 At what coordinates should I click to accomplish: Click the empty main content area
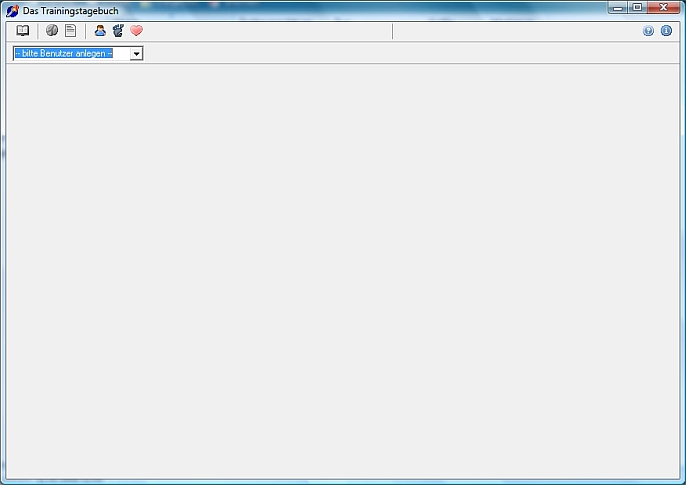343,270
